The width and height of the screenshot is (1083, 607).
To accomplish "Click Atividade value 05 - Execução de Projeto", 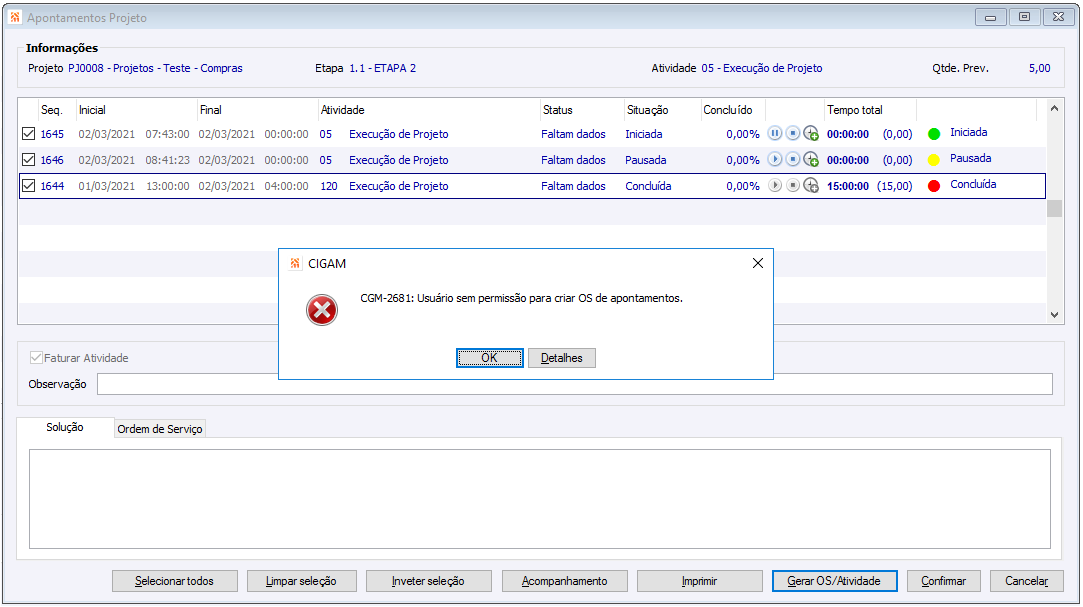I will click(x=762, y=68).
